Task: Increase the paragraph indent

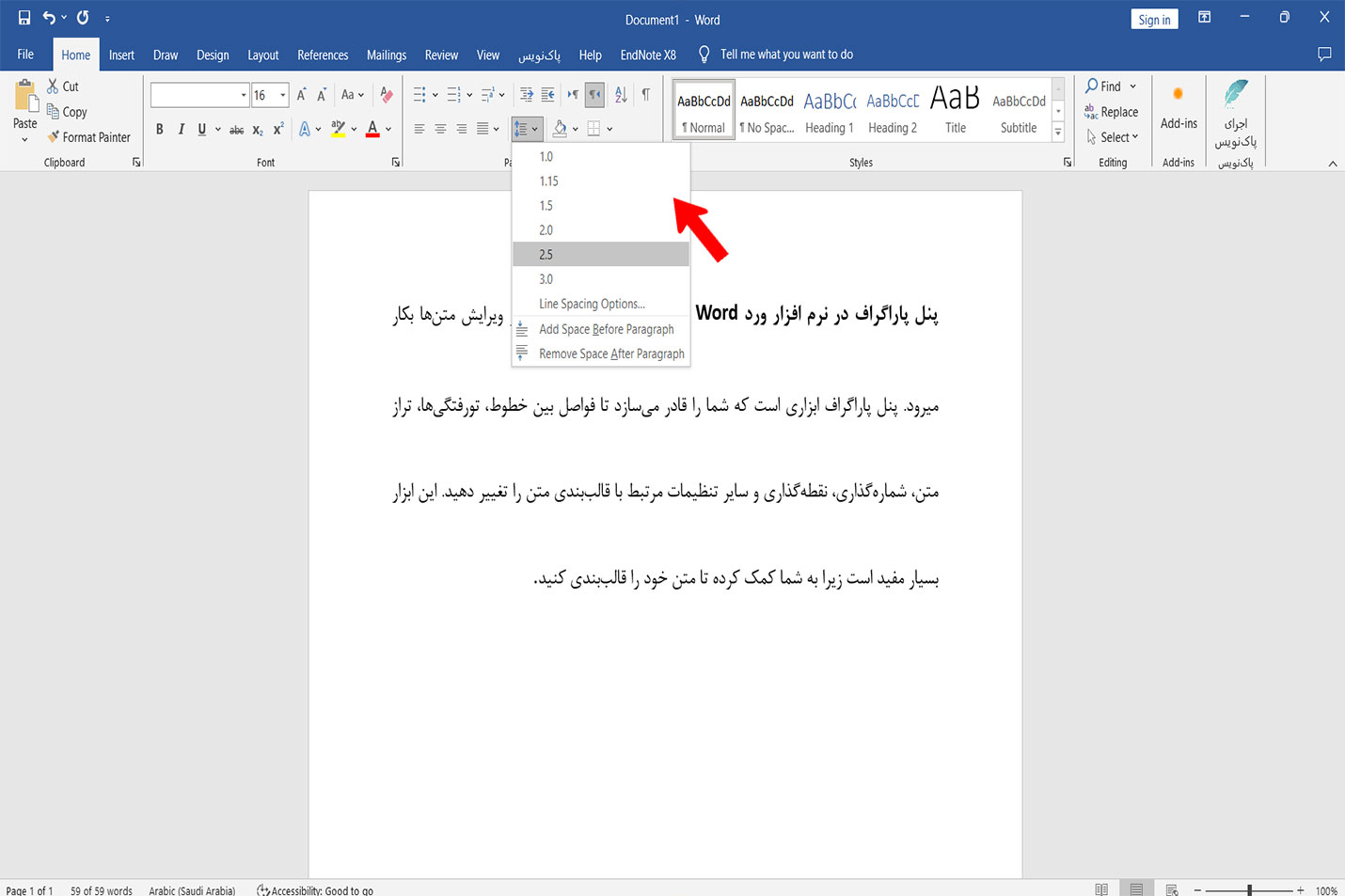Action: [547, 95]
